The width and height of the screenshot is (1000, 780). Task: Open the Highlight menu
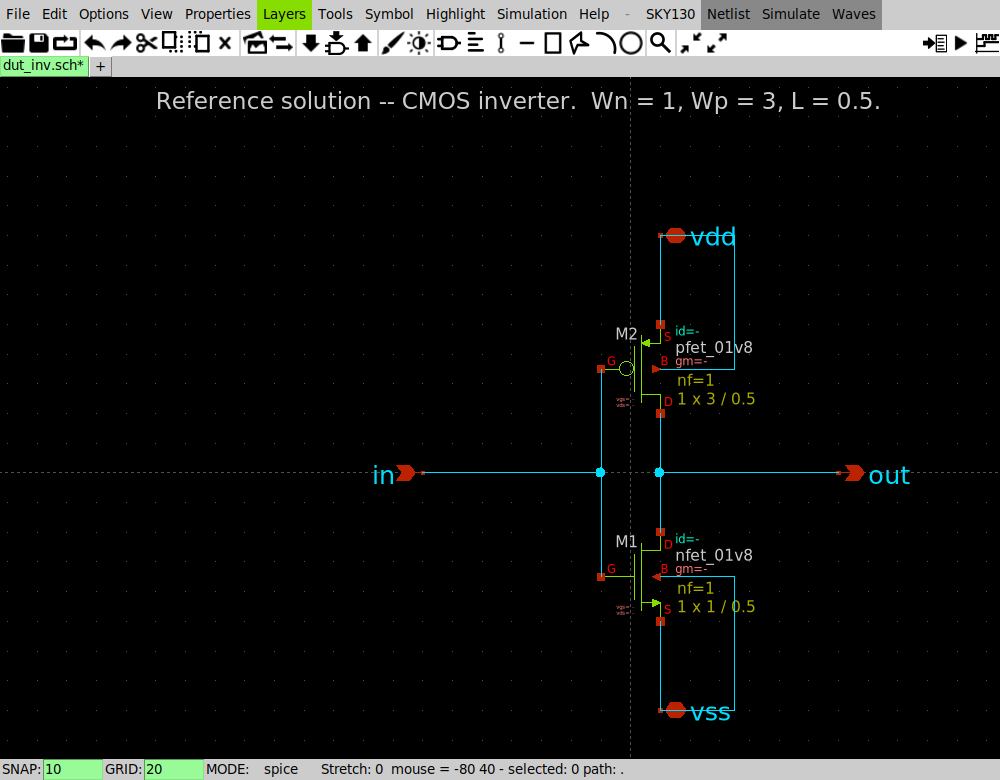455,14
